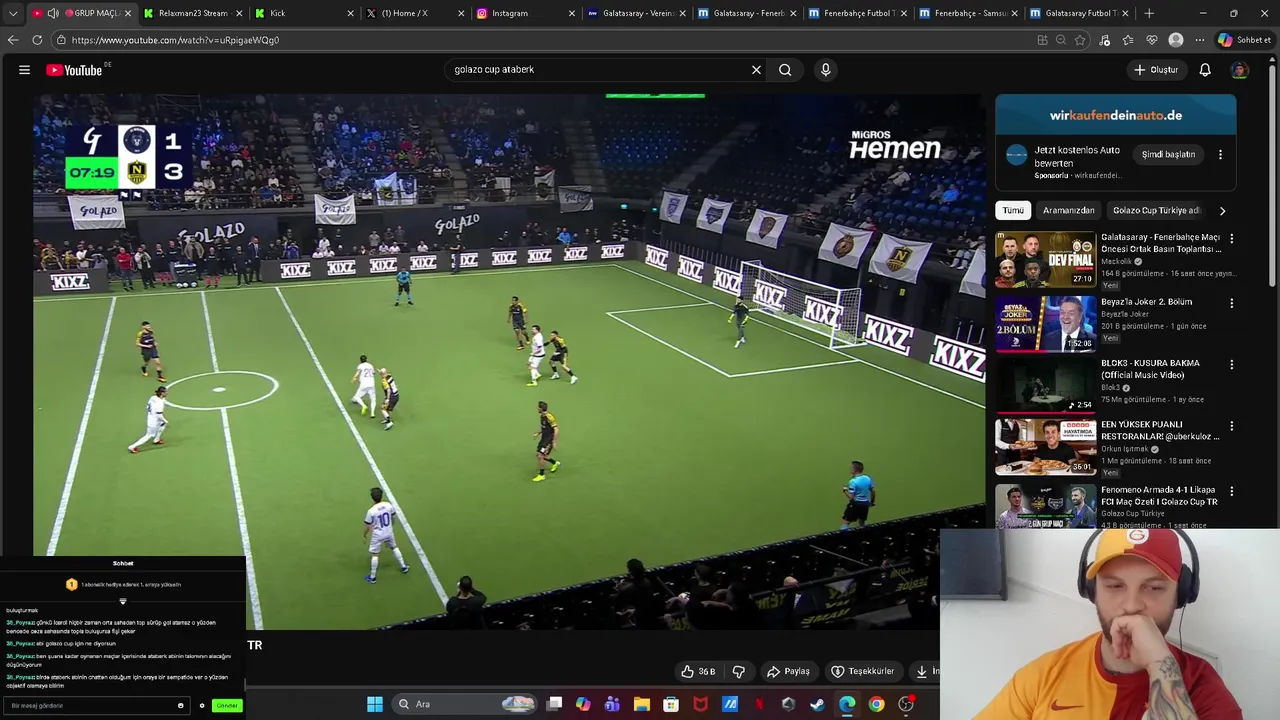Image resolution: width=1280 pixels, height=720 pixels.
Task: Open a new browser tab with plus
Action: [1148, 13]
